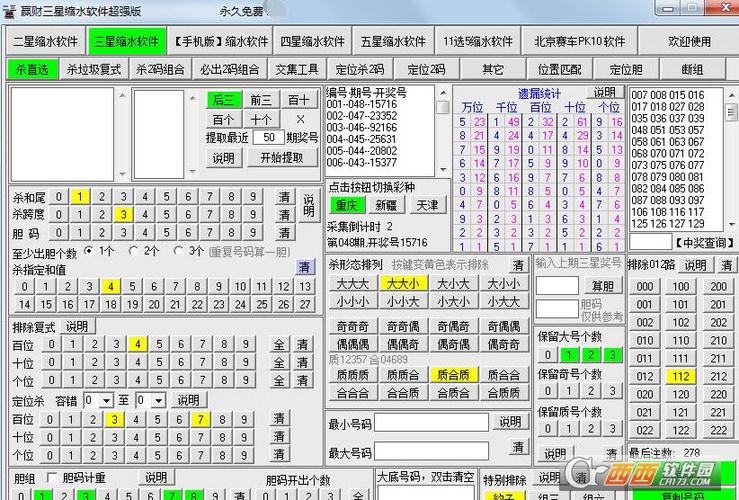The width and height of the screenshot is (739, 500).
Task: Select the 11选5缩水软件 tab
Action: (x=477, y=41)
